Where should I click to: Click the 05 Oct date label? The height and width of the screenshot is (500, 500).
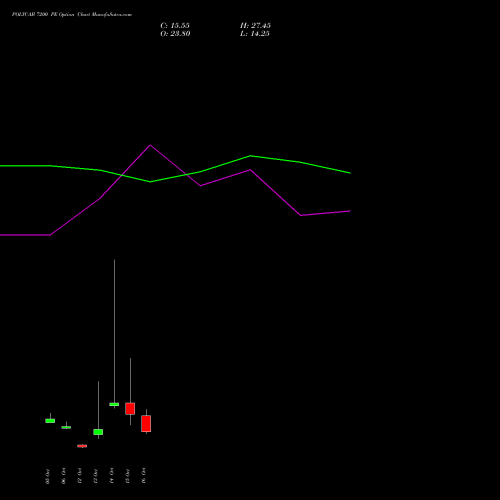tap(47, 476)
